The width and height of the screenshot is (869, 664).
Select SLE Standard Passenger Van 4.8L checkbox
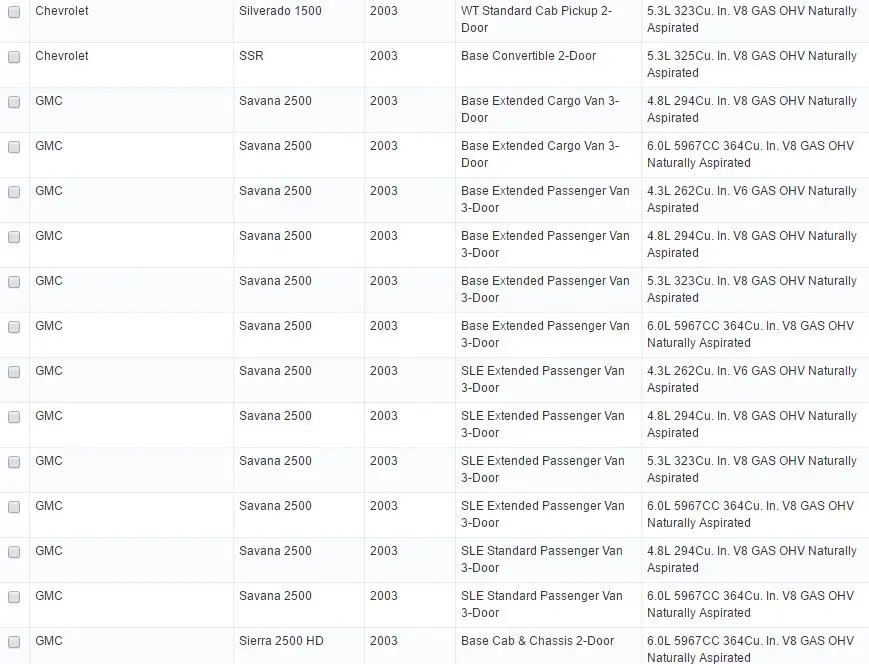(x=14, y=551)
